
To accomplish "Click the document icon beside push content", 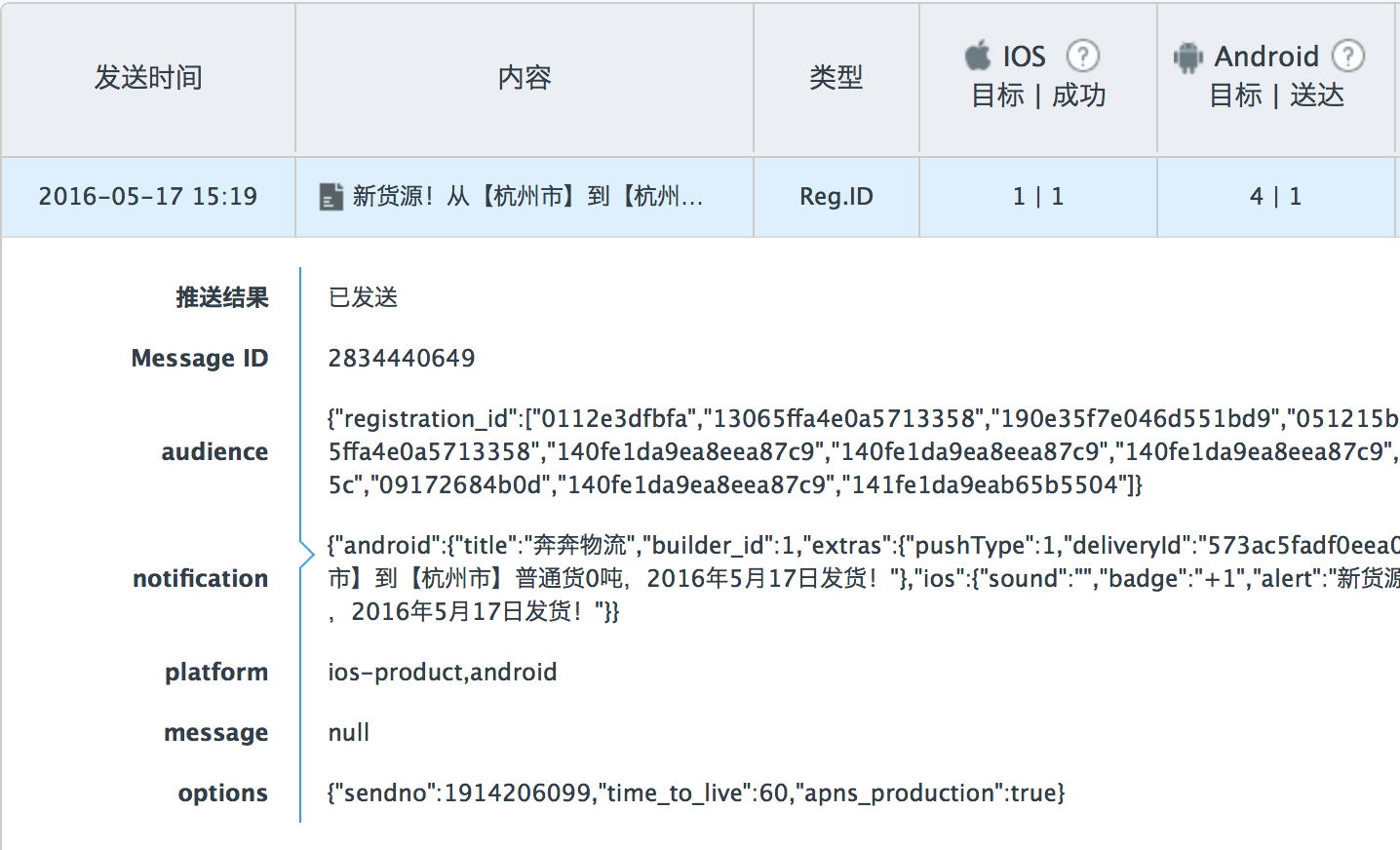I will pos(331,197).
